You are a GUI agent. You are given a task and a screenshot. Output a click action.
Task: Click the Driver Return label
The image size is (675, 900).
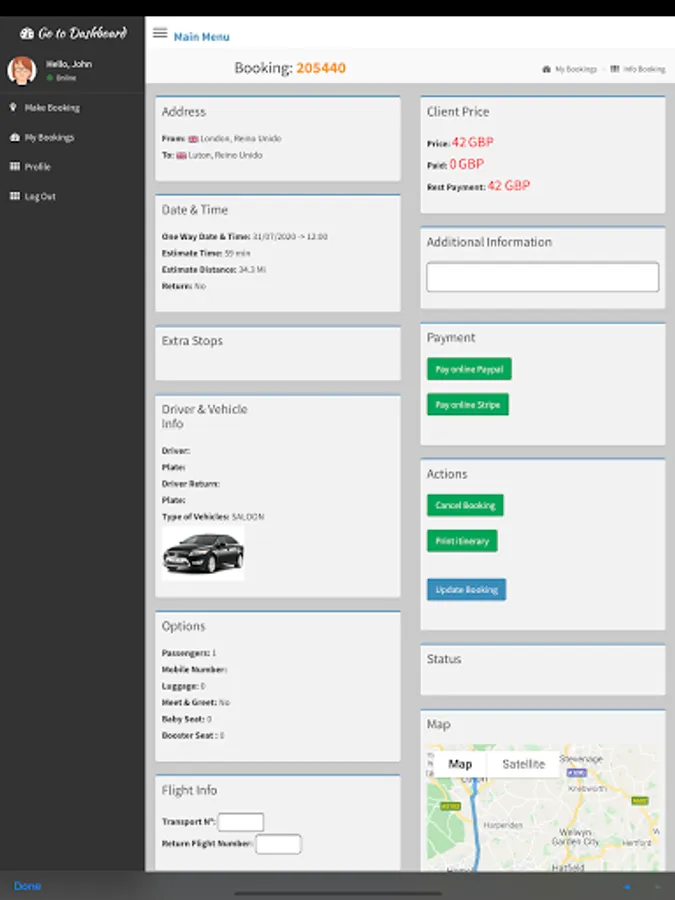pyautogui.click(x=191, y=484)
